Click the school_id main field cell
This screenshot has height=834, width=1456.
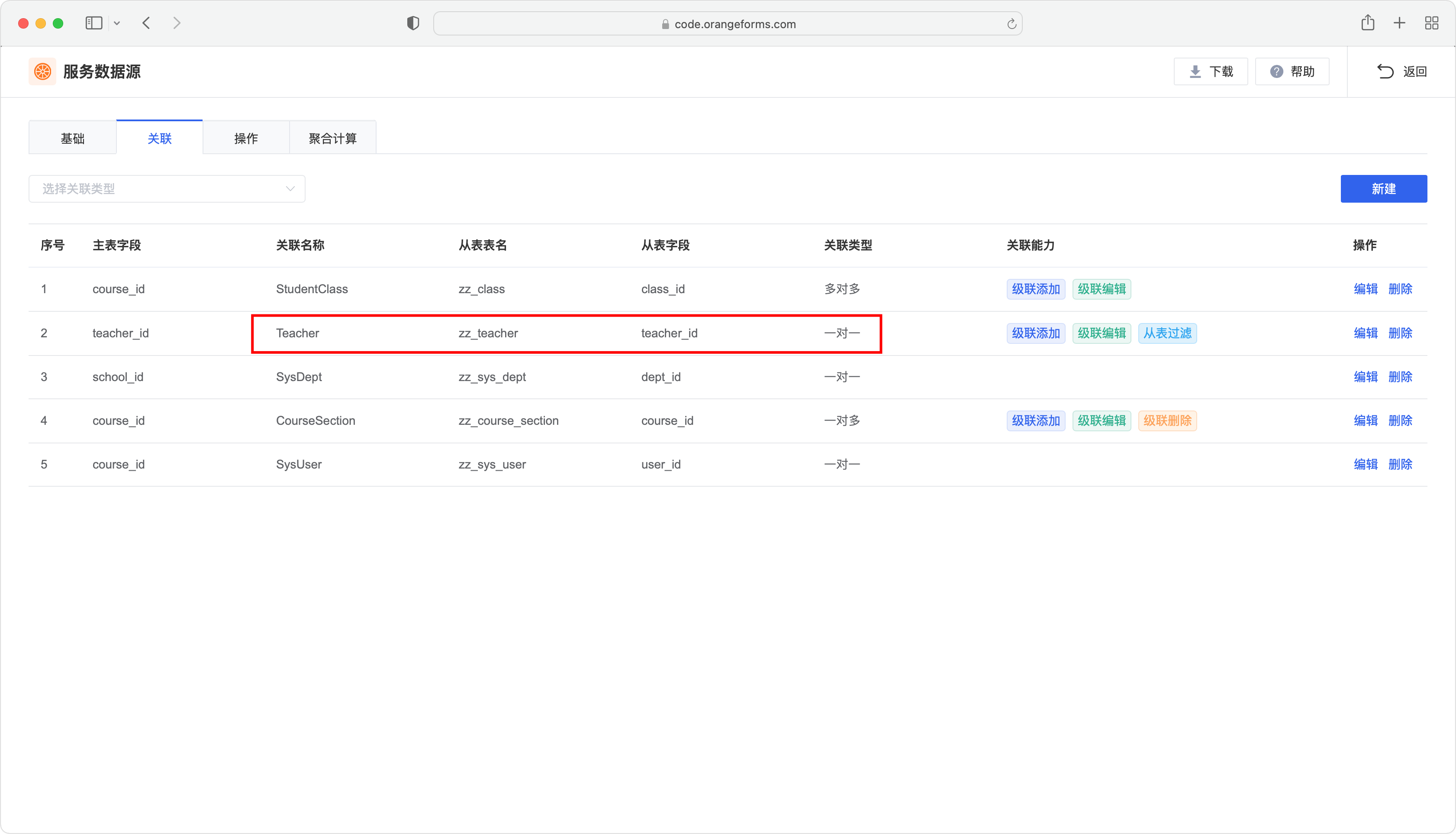click(x=118, y=377)
